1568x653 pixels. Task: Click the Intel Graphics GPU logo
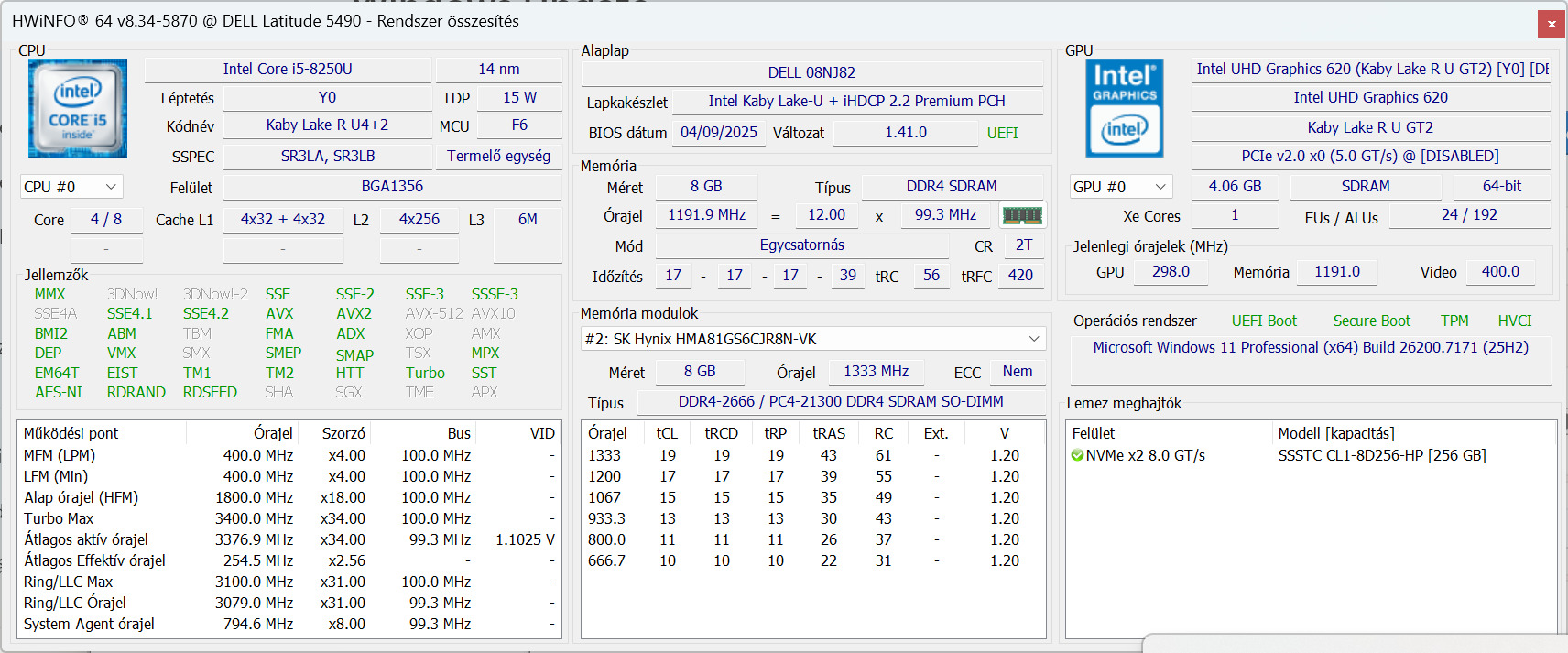click(x=1124, y=109)
